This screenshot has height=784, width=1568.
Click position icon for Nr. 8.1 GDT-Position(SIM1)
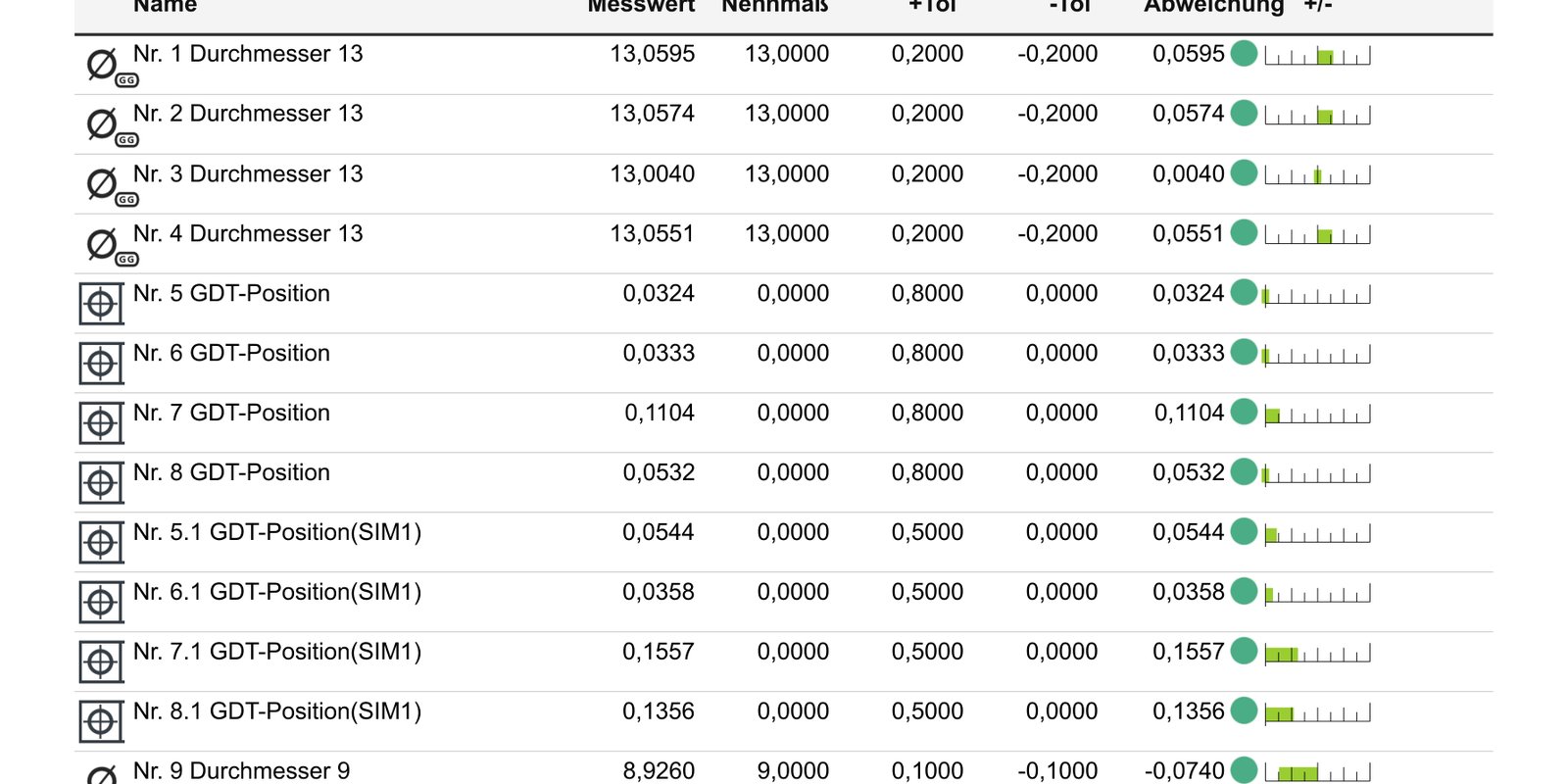point(101,722)
